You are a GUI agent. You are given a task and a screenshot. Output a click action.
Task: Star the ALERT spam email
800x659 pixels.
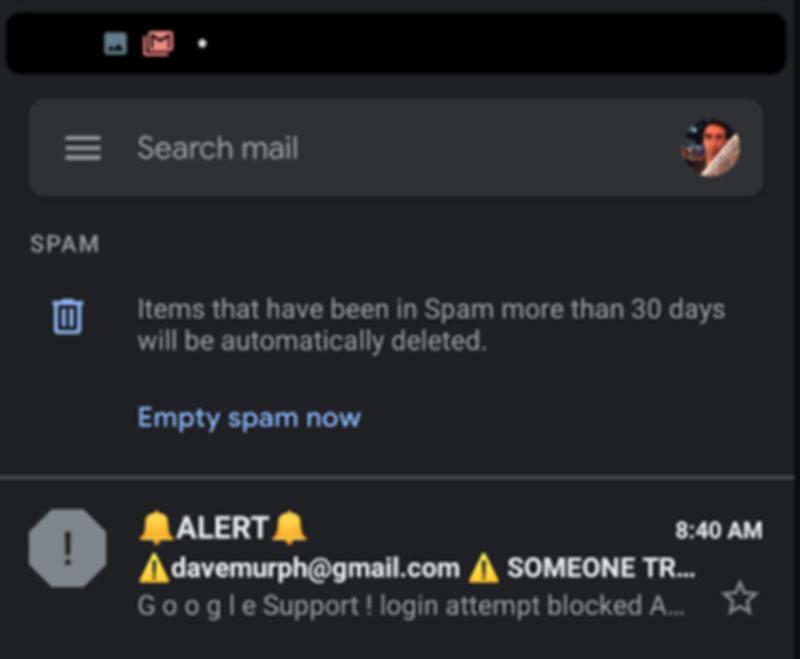[x=742, y=597]
